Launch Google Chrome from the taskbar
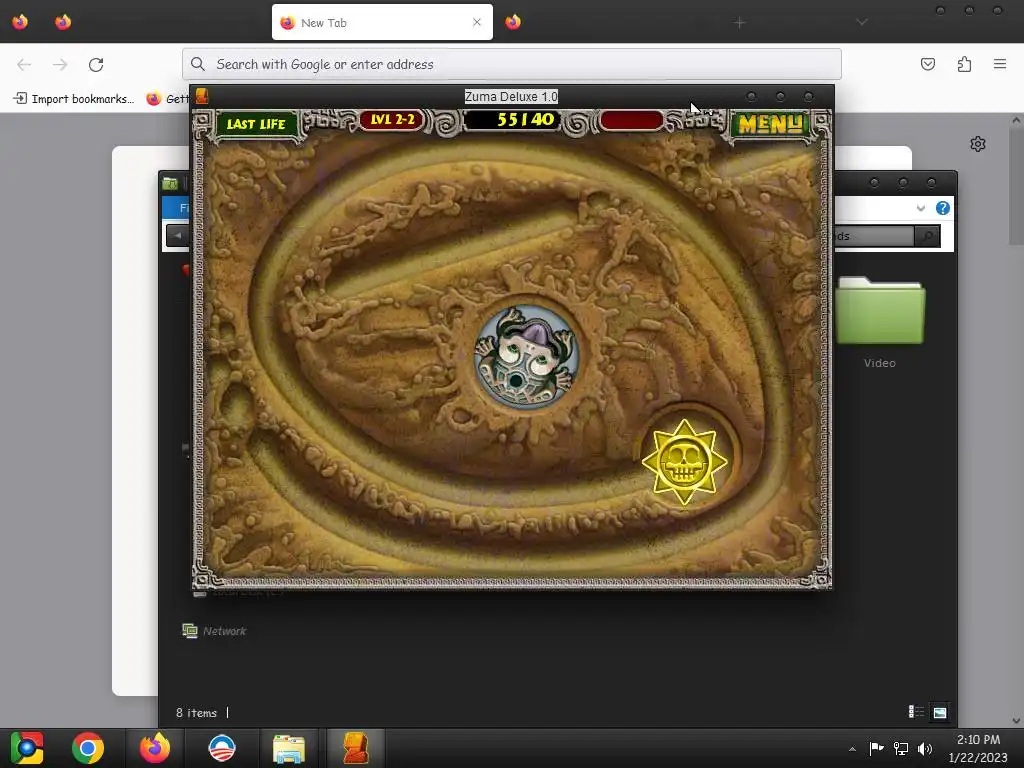Screen dimensions: 1024x768 [x=88, y=748]
